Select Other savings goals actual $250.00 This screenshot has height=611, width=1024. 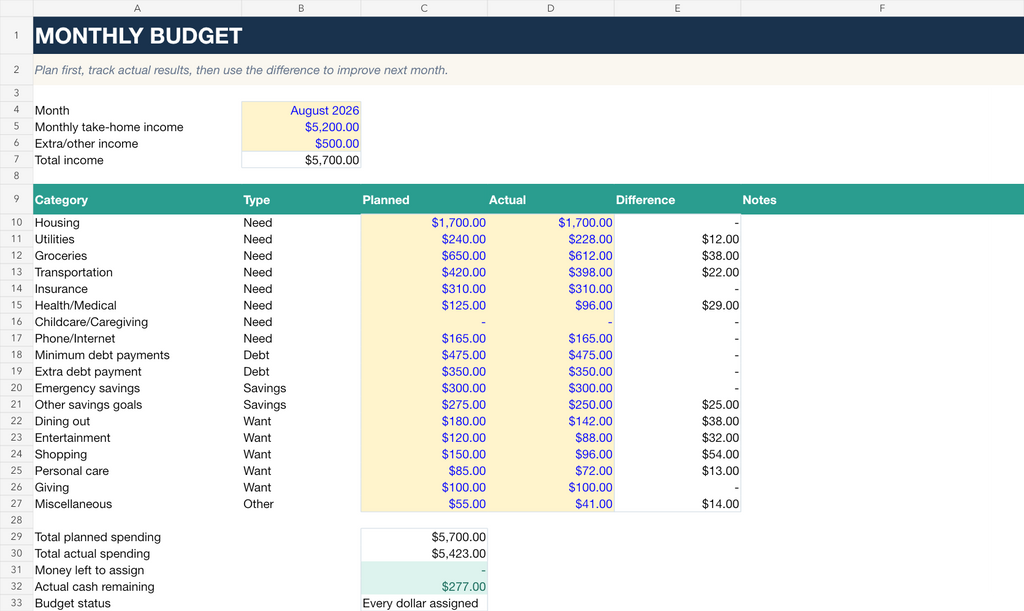(x=551, y=405)
